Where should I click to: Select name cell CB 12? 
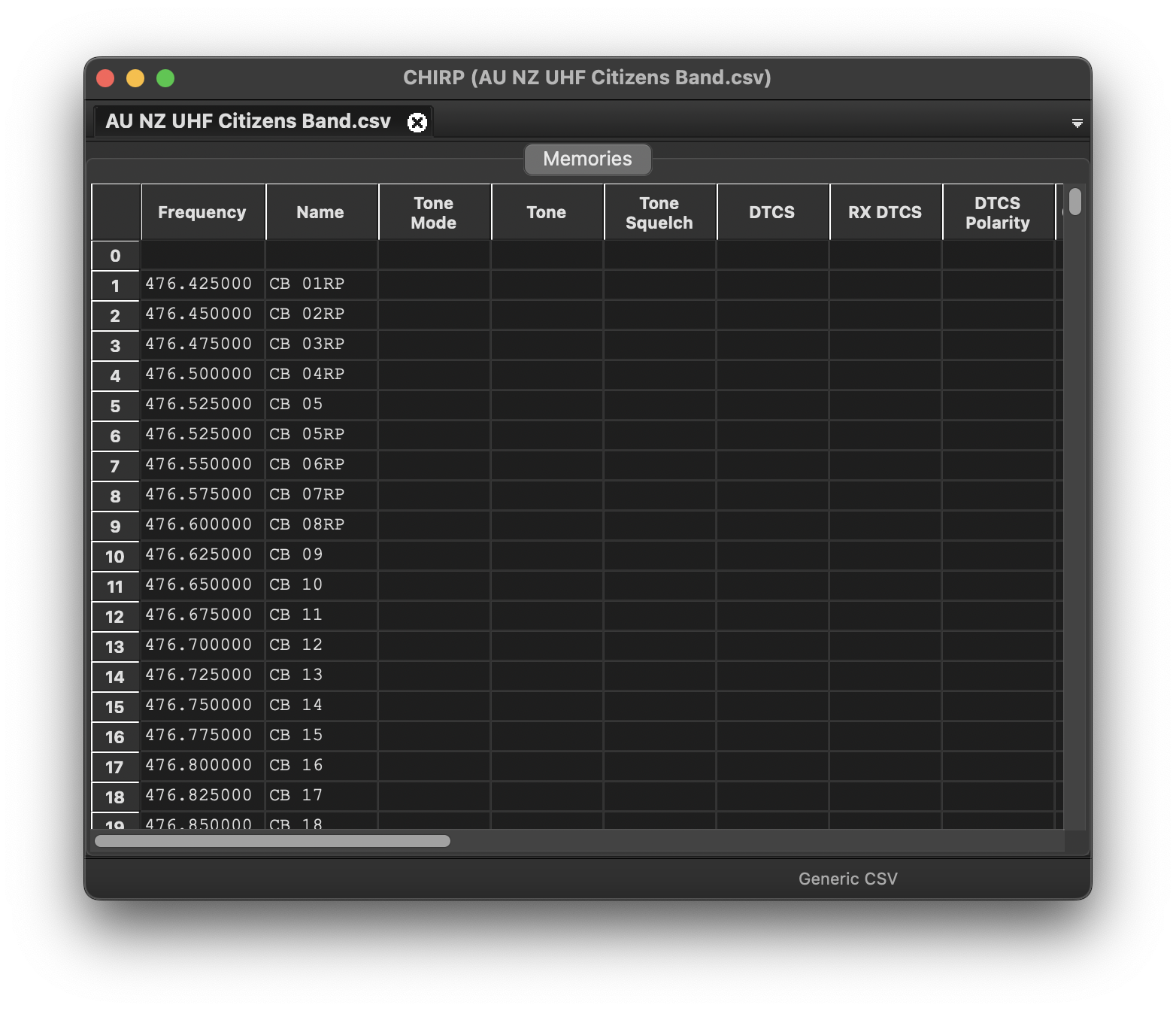pyautogui.click(x=322, y=645)
